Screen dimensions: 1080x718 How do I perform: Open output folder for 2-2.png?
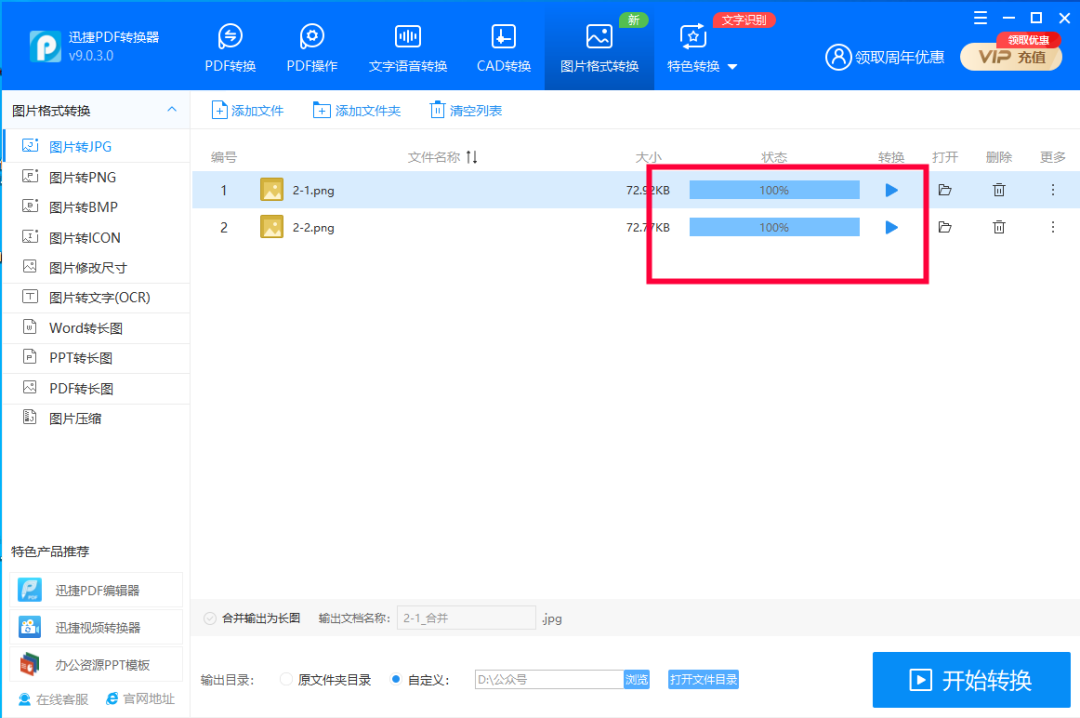coord(945,227)
